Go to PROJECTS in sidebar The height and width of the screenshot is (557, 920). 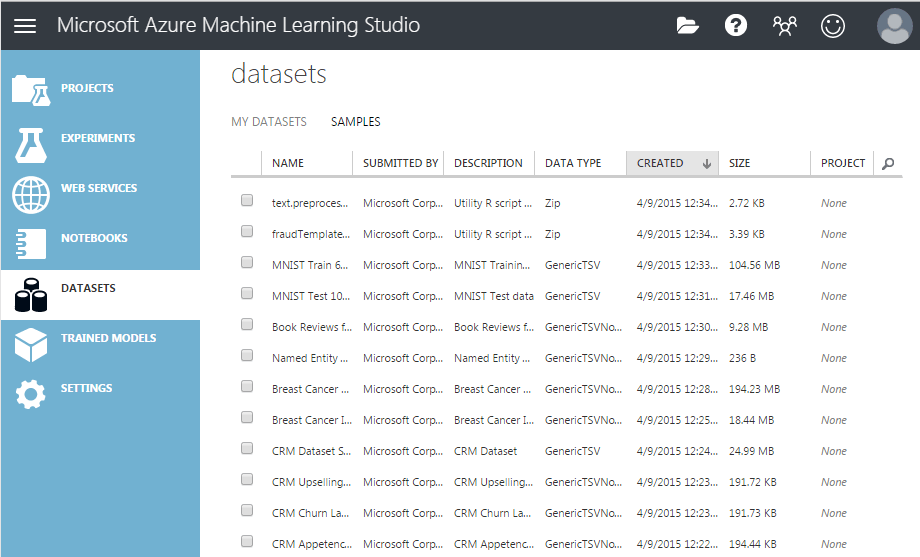click(x=87, y=88)
